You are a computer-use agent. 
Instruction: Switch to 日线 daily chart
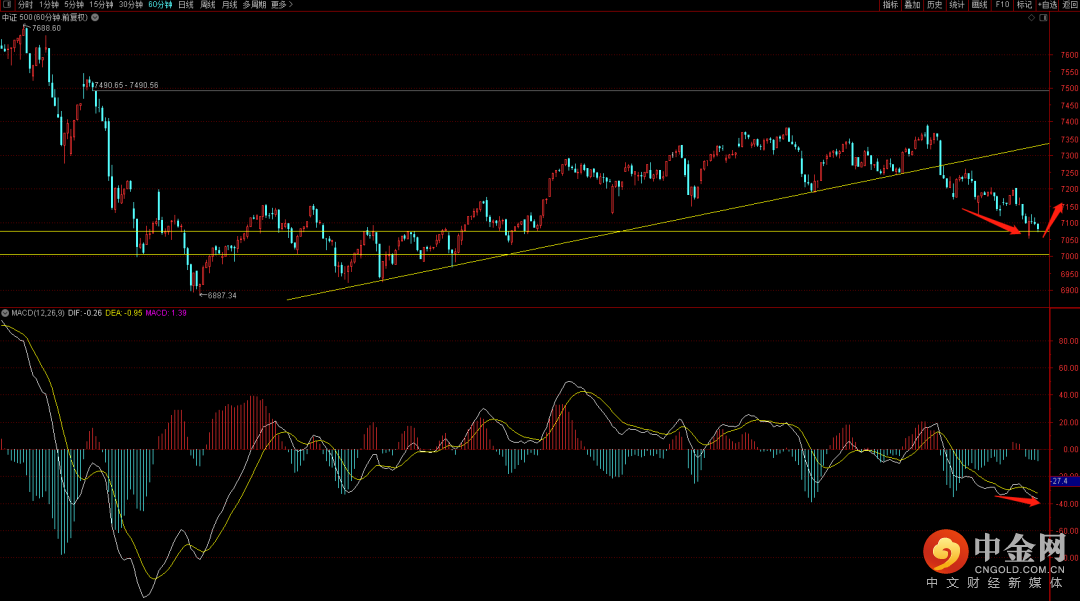(x=186, y=5)
